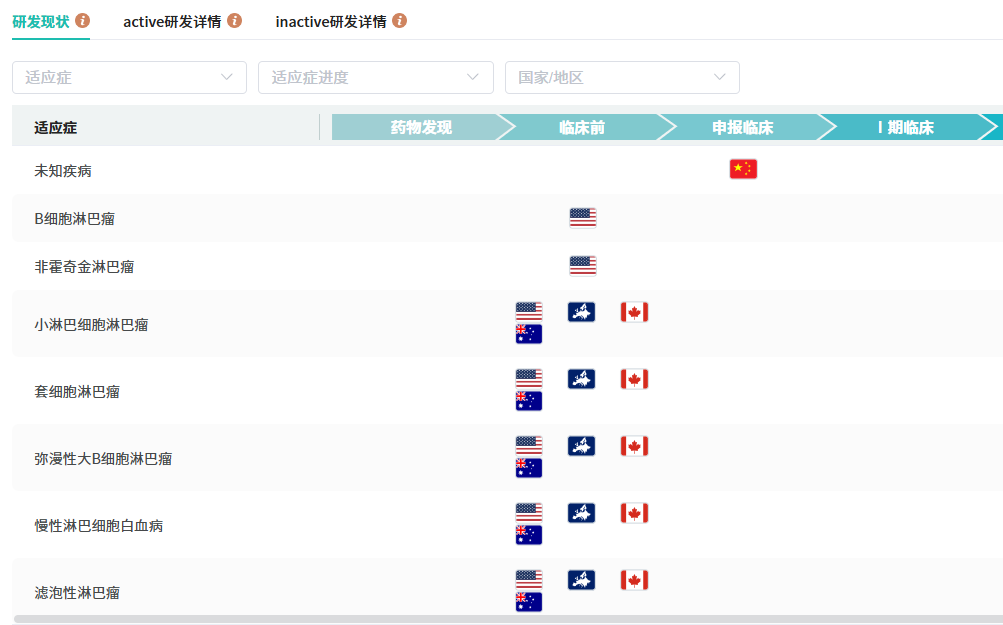Viewport: 1003px width, 625px height.
Task: Click the Australia flag in 滤泡性淋巴瘤 row
Action: point(529,602)
